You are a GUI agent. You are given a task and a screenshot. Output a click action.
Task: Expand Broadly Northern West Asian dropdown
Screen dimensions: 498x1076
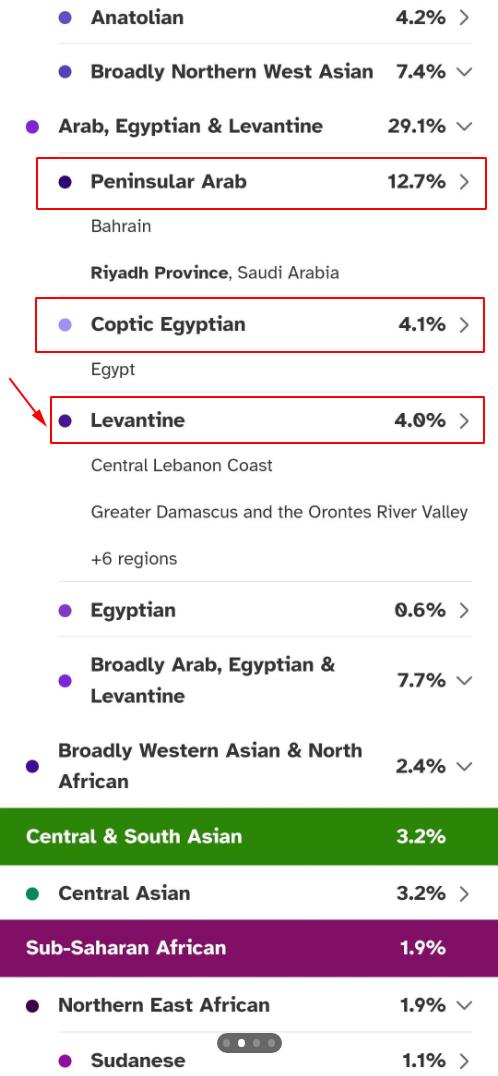click(464, 71)
